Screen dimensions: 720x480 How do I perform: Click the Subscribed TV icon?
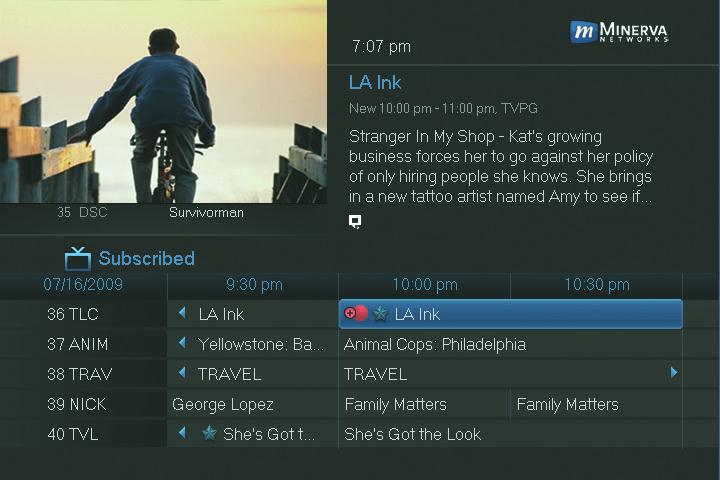[77, 259]
